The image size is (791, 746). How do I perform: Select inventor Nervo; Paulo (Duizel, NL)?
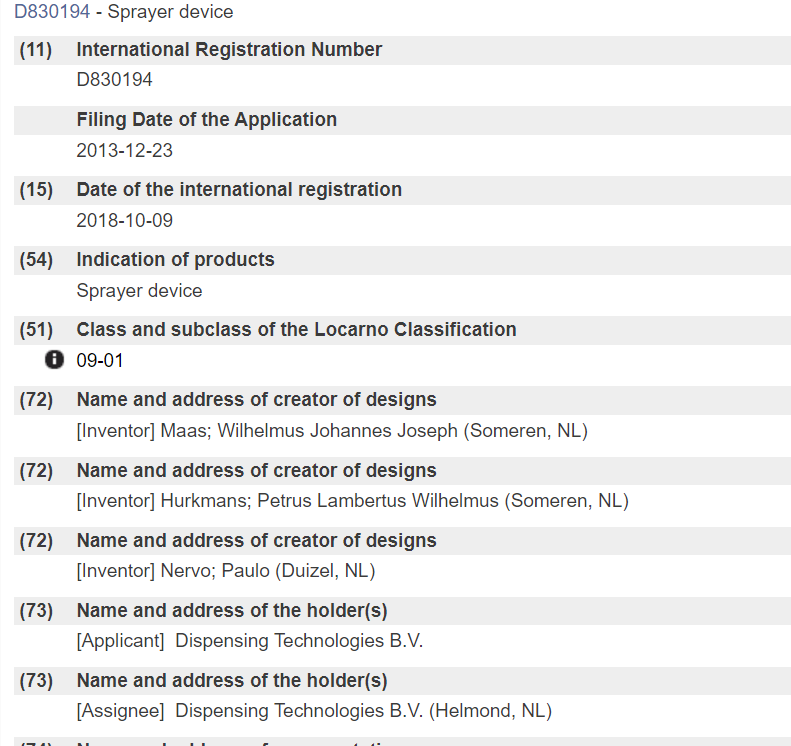coord(226,571)
